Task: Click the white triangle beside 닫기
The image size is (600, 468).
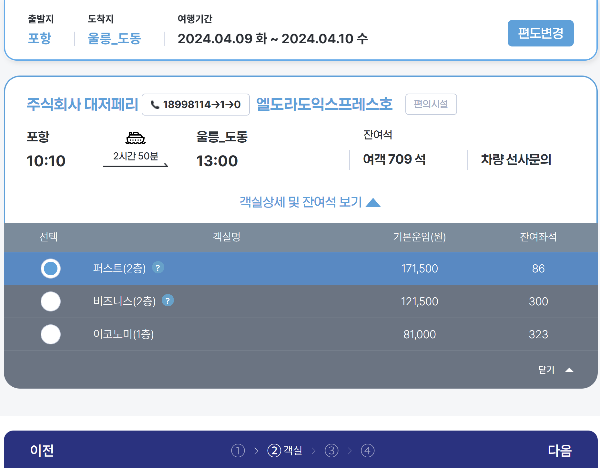Action: pyautogui.click(x=569, y=370)
